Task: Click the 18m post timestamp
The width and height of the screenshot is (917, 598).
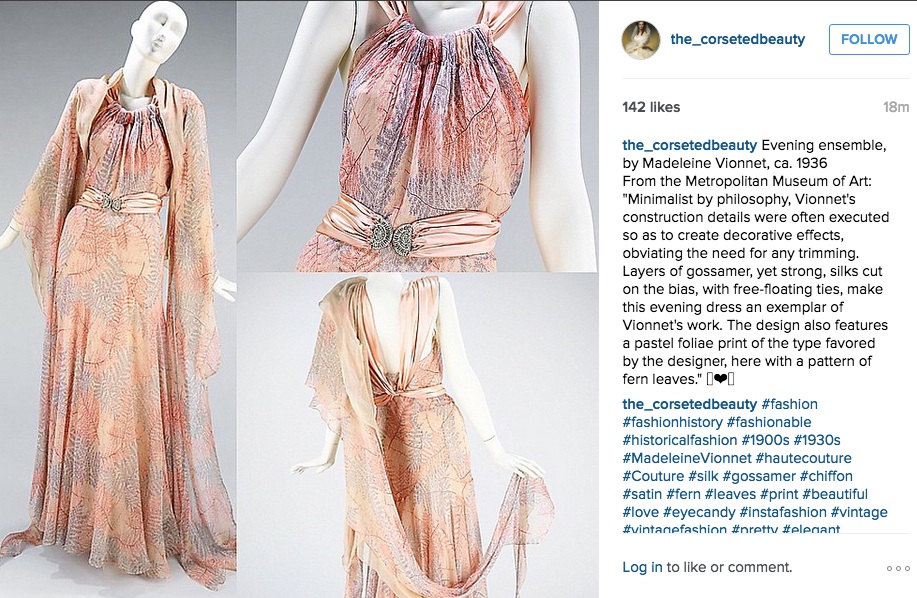Action: 896,107
